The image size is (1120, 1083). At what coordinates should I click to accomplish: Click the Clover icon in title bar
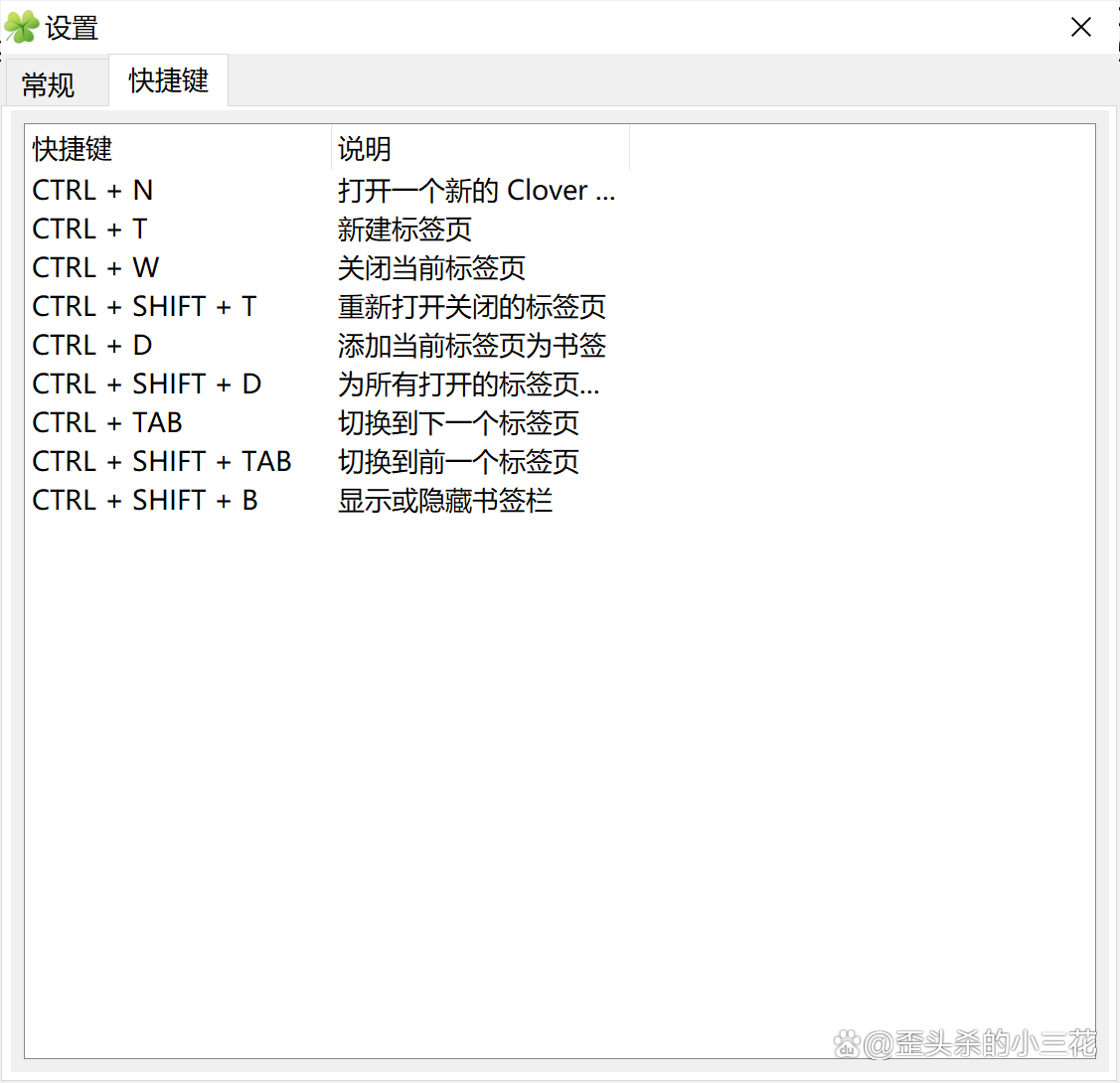(x=22, y=27)
